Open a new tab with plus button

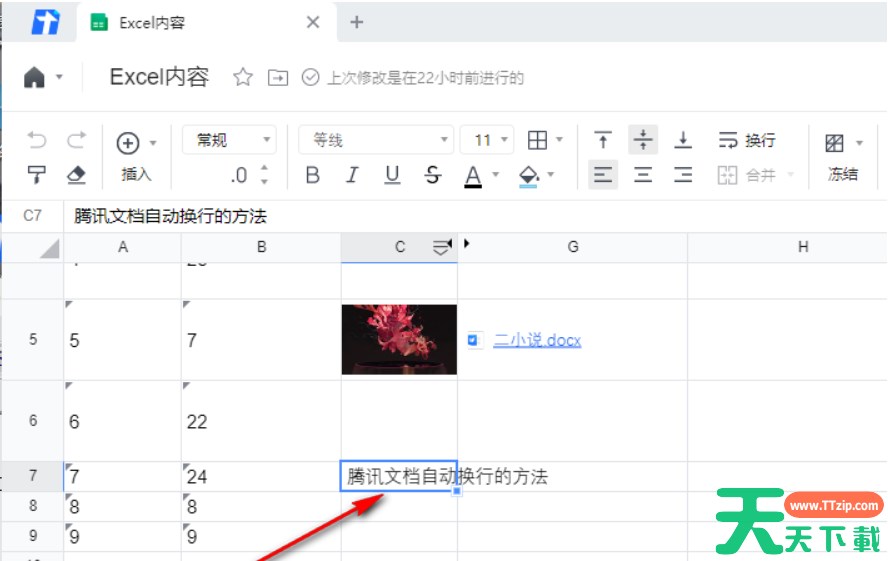(357, 22)
